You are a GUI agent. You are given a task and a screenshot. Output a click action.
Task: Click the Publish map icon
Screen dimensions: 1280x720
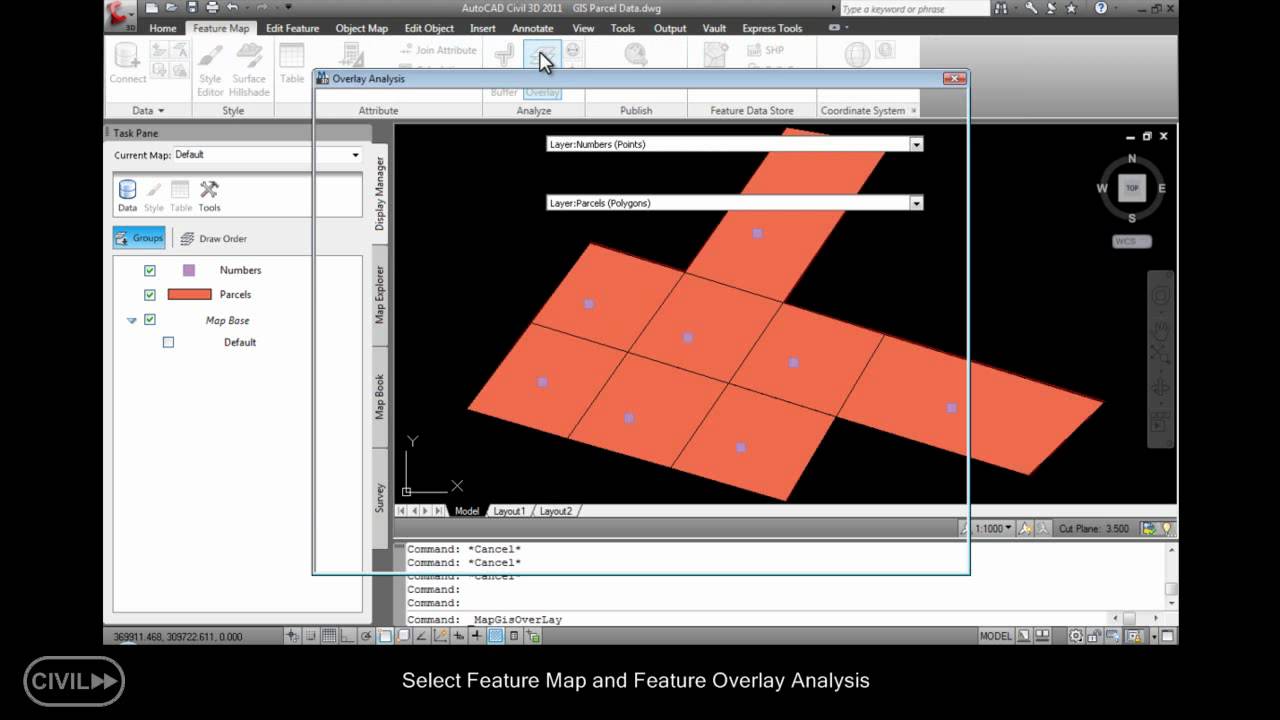click(x=635, y=55)
